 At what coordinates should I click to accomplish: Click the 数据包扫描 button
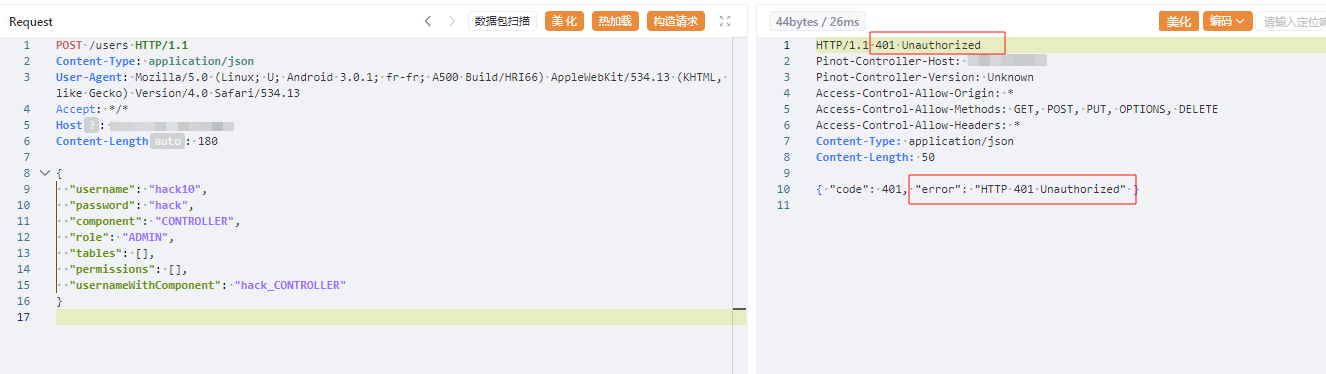pyautogui.click(x=503, y=21)
